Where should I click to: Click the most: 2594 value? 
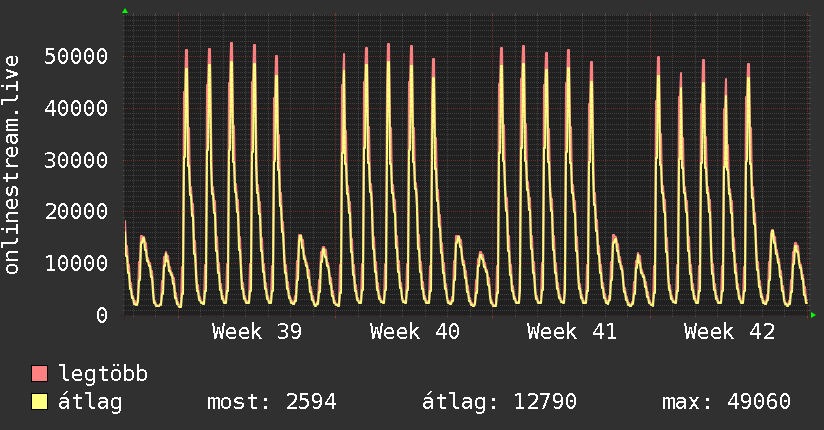point(272,402)
